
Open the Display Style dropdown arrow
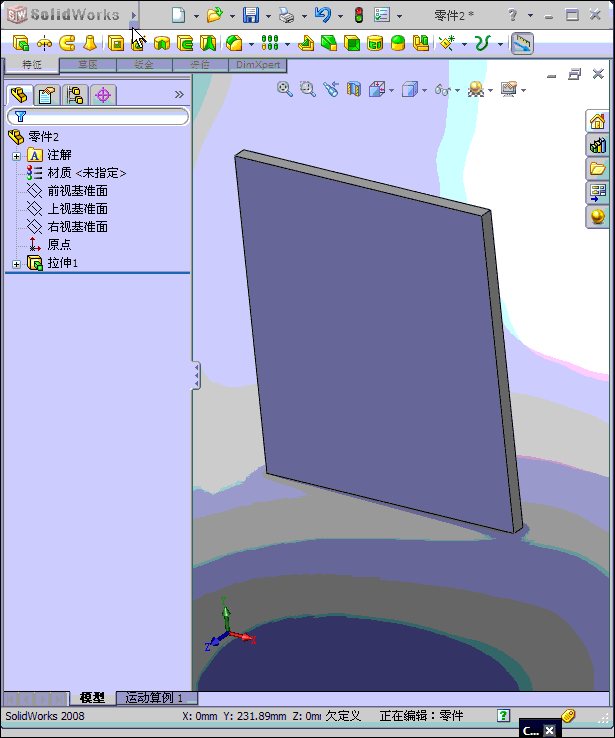[424, 90]
